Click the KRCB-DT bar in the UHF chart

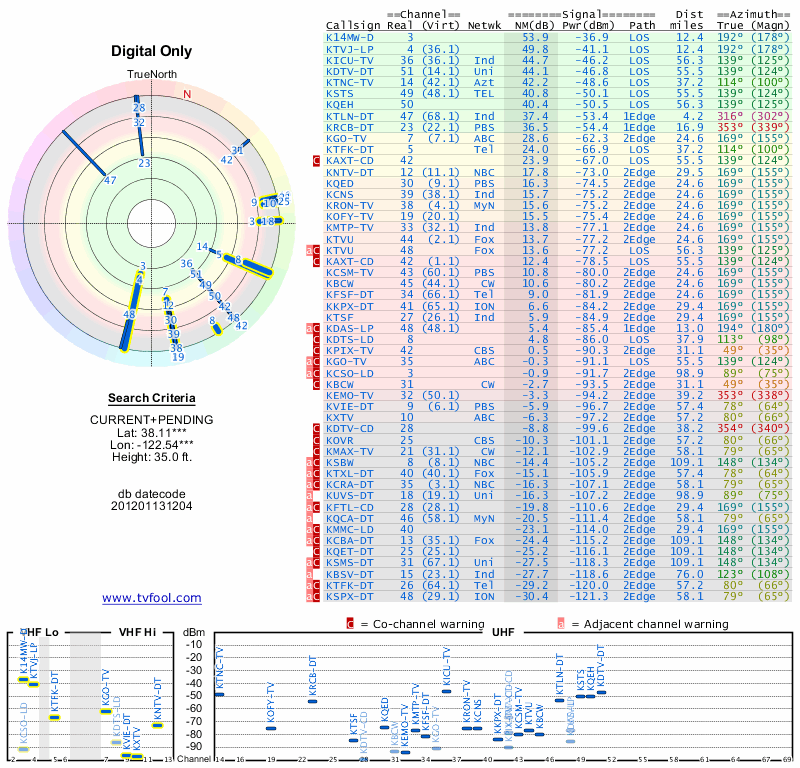tap(312, 701)
